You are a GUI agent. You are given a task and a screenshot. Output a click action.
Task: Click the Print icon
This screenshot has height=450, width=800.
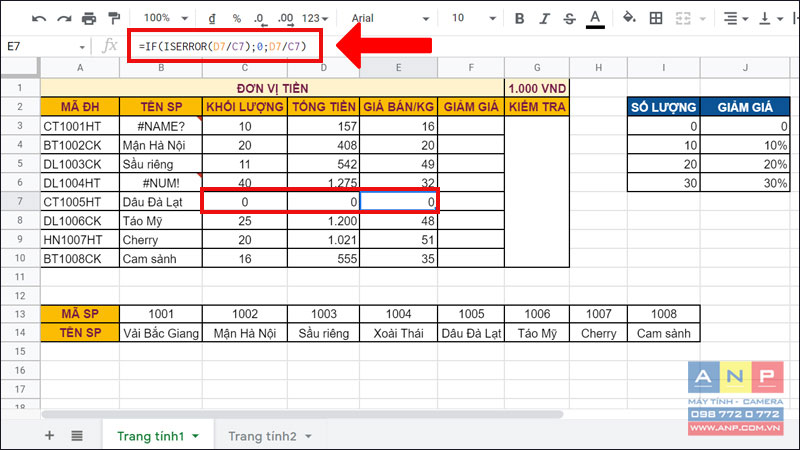click(x=89, y=19)
